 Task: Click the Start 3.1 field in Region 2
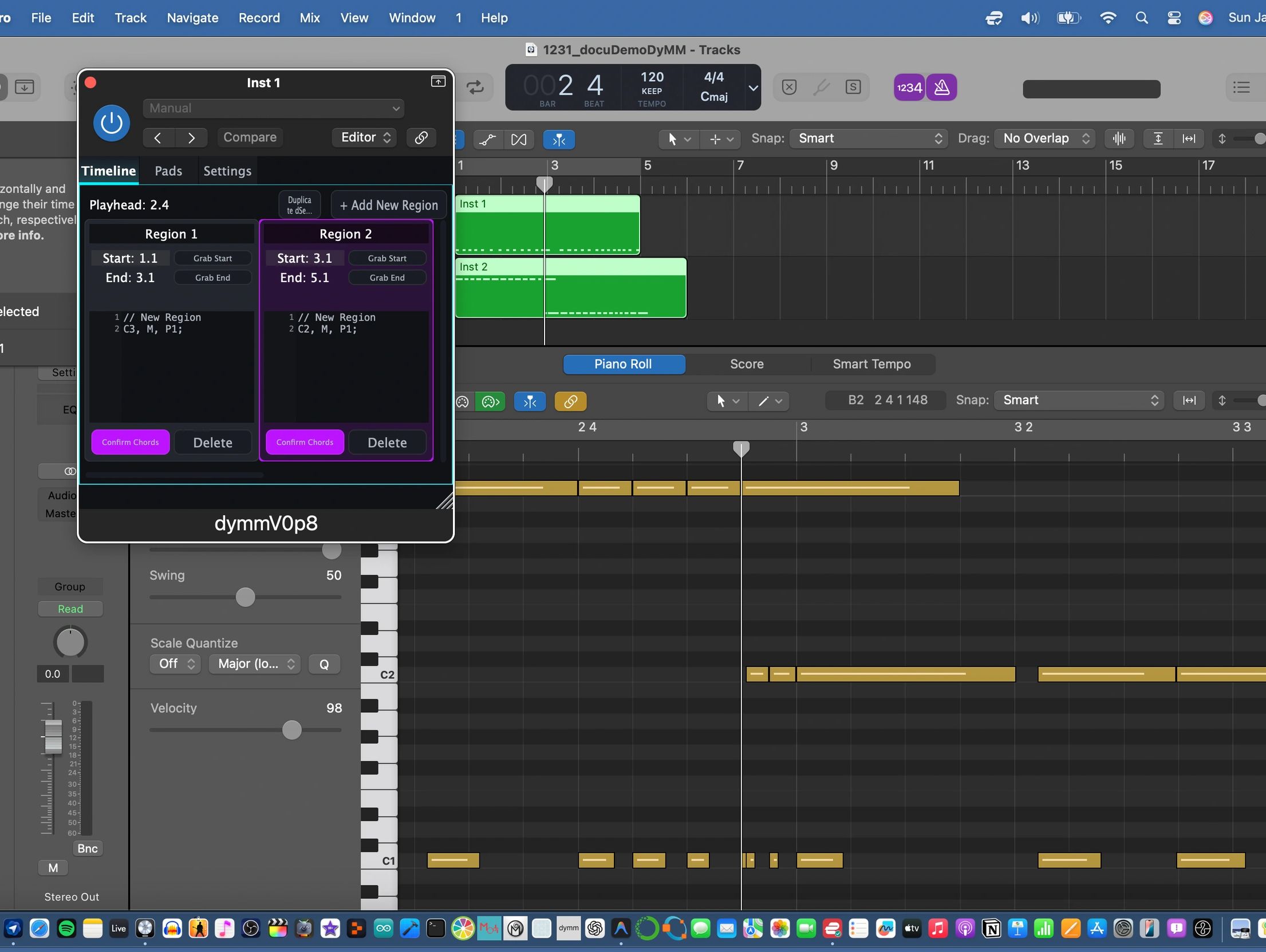[x=305, y=258]
